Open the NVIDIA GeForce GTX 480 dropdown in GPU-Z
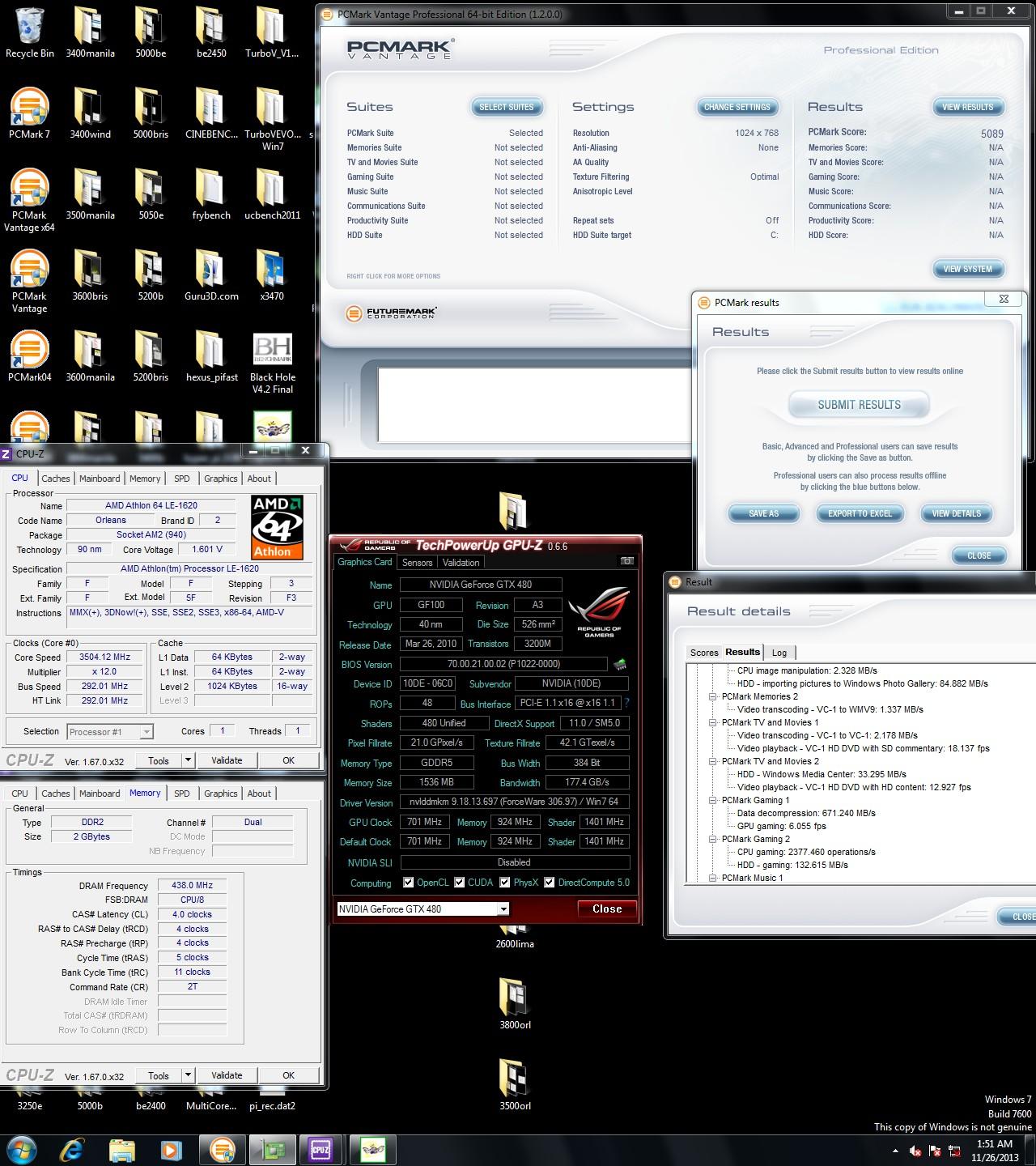The width and height of the screenshot is (1036, 1166). pyautogui.click(x=503, y=909)
